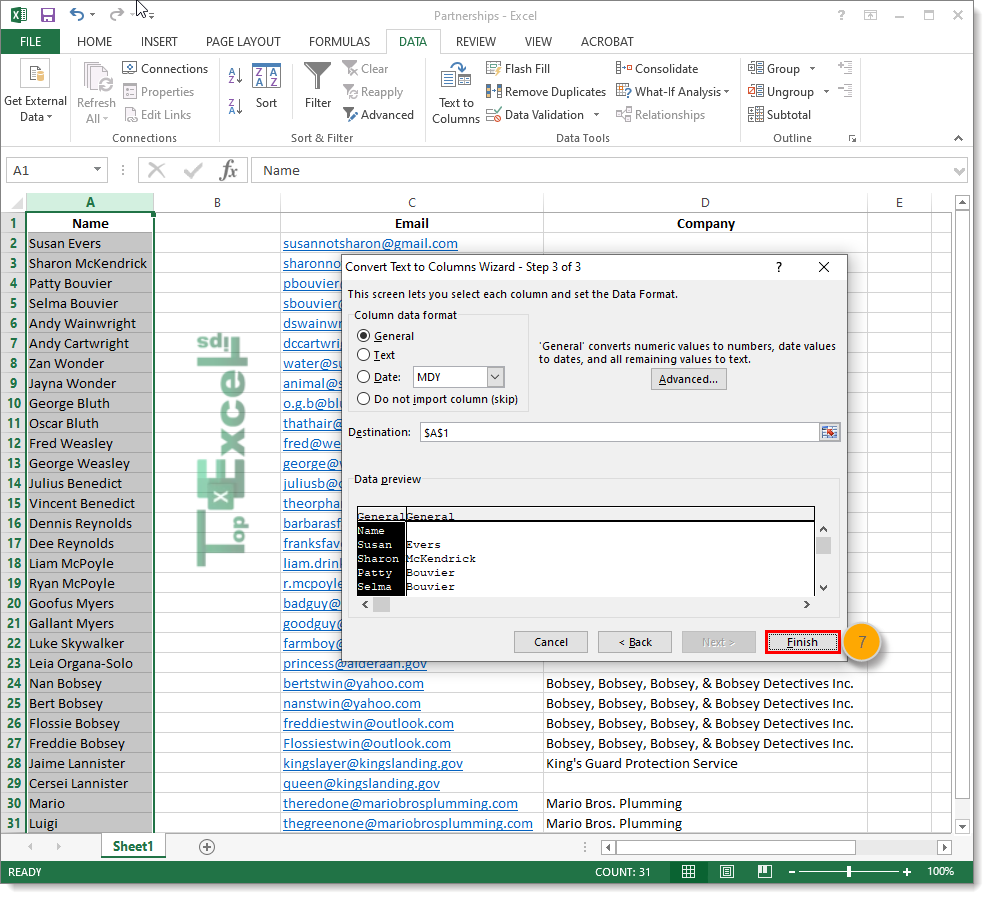Go to the FORMULAS tab

(x=339, y=42)
